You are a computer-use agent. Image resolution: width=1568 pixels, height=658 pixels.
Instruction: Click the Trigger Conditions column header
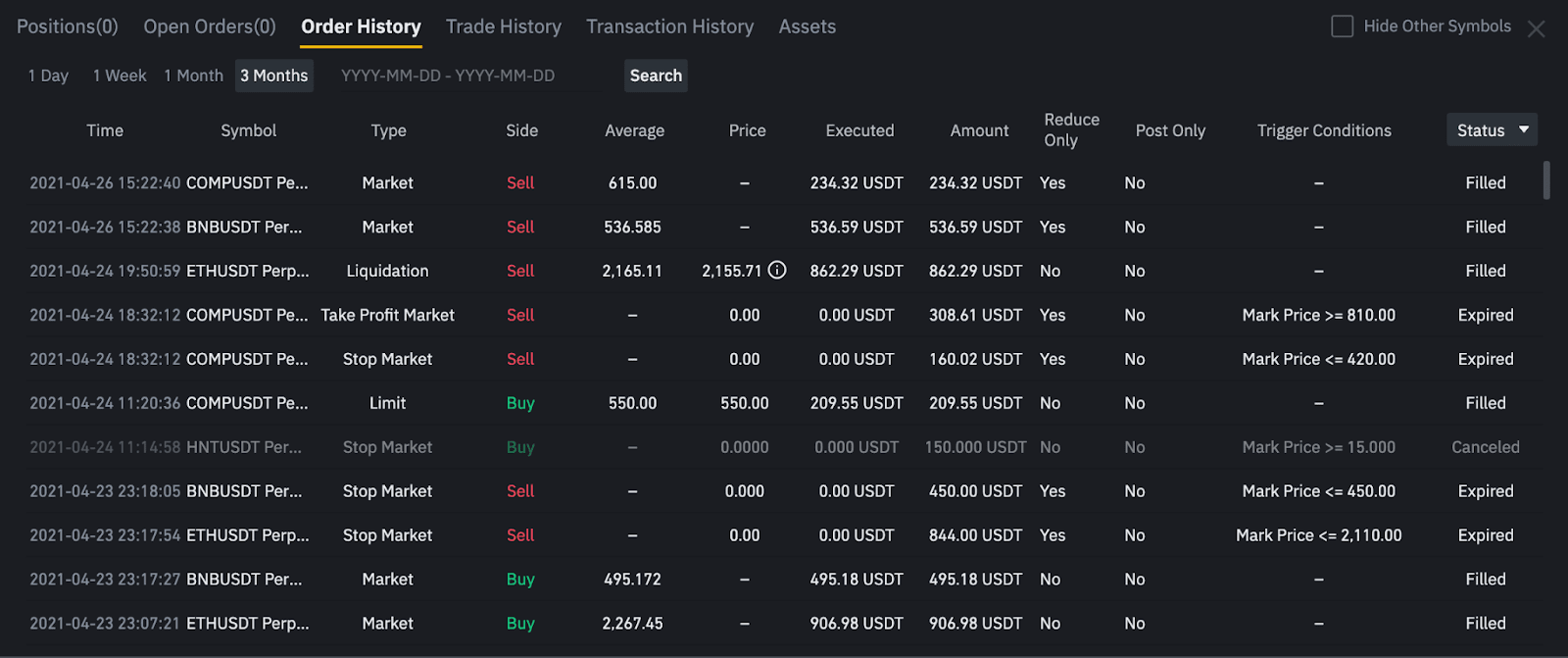(x=1324, y=130)
